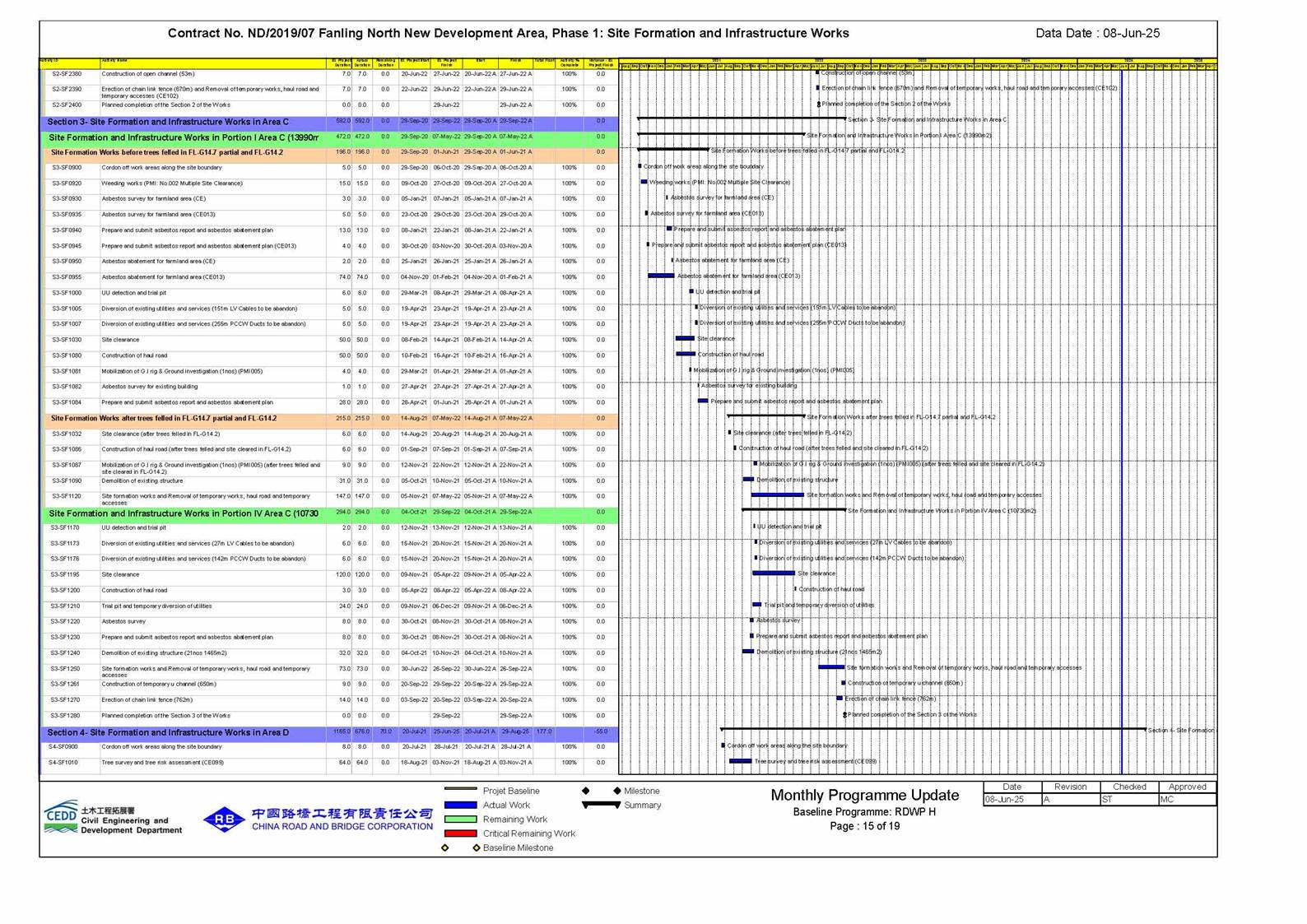Select 'Demolition of existing structure' row S3-SF1090

coord(329,481)
